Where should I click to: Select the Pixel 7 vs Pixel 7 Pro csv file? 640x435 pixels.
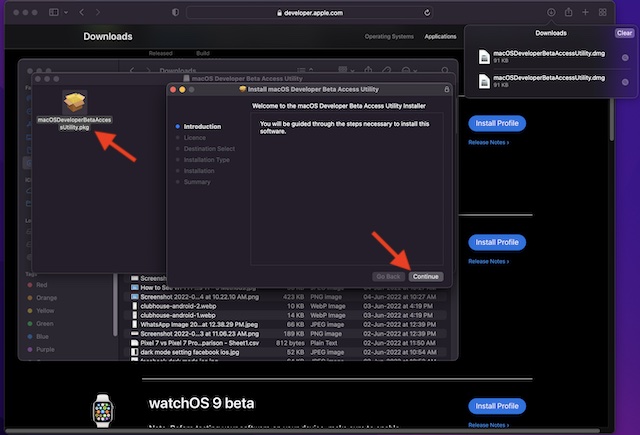point(285,343)
